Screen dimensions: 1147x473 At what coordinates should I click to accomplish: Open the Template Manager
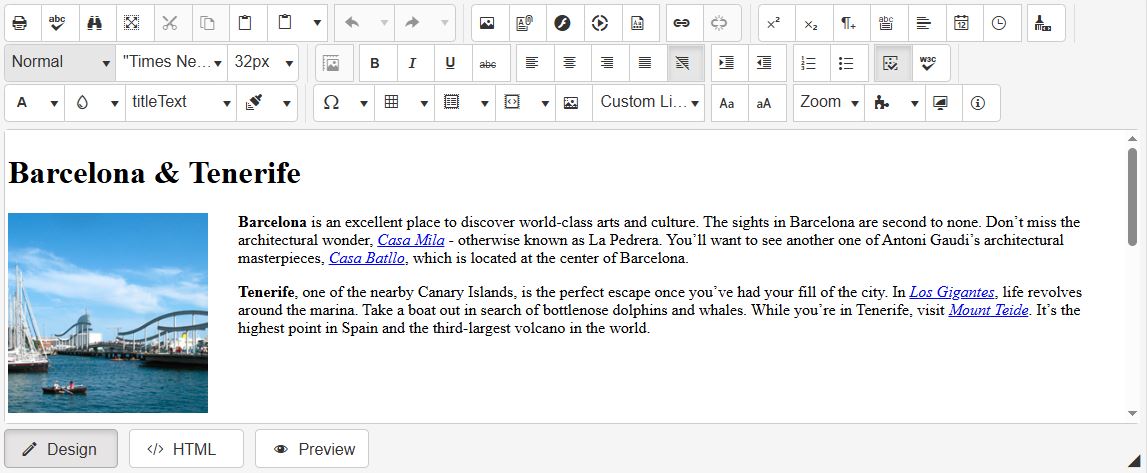[x=636, y=23]
